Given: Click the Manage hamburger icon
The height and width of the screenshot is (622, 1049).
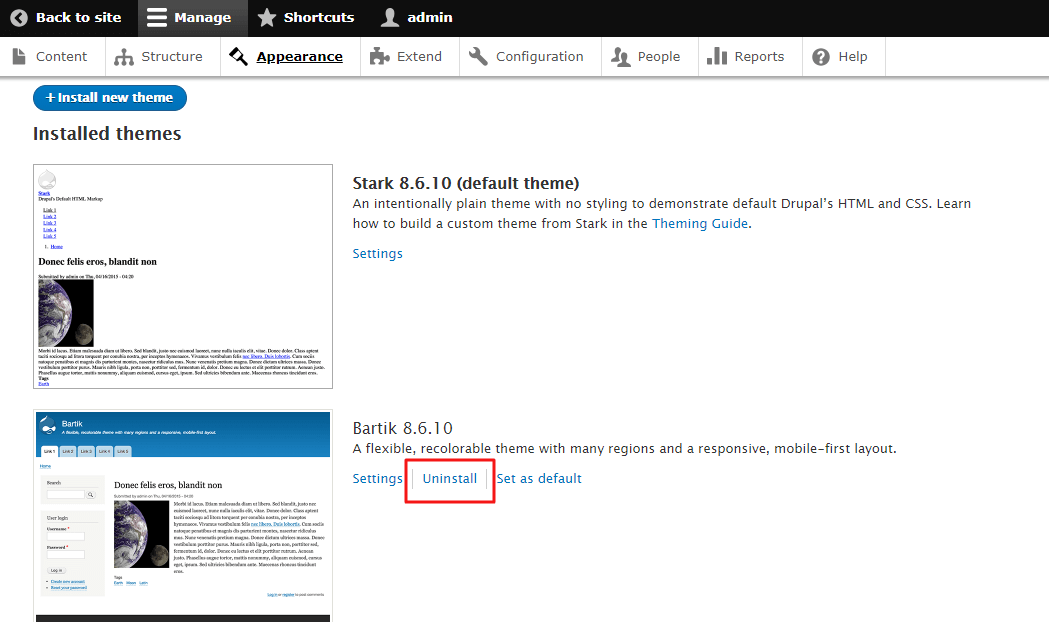Looking at the screenshot, I should pyautogui.click(x=157, y=18).
